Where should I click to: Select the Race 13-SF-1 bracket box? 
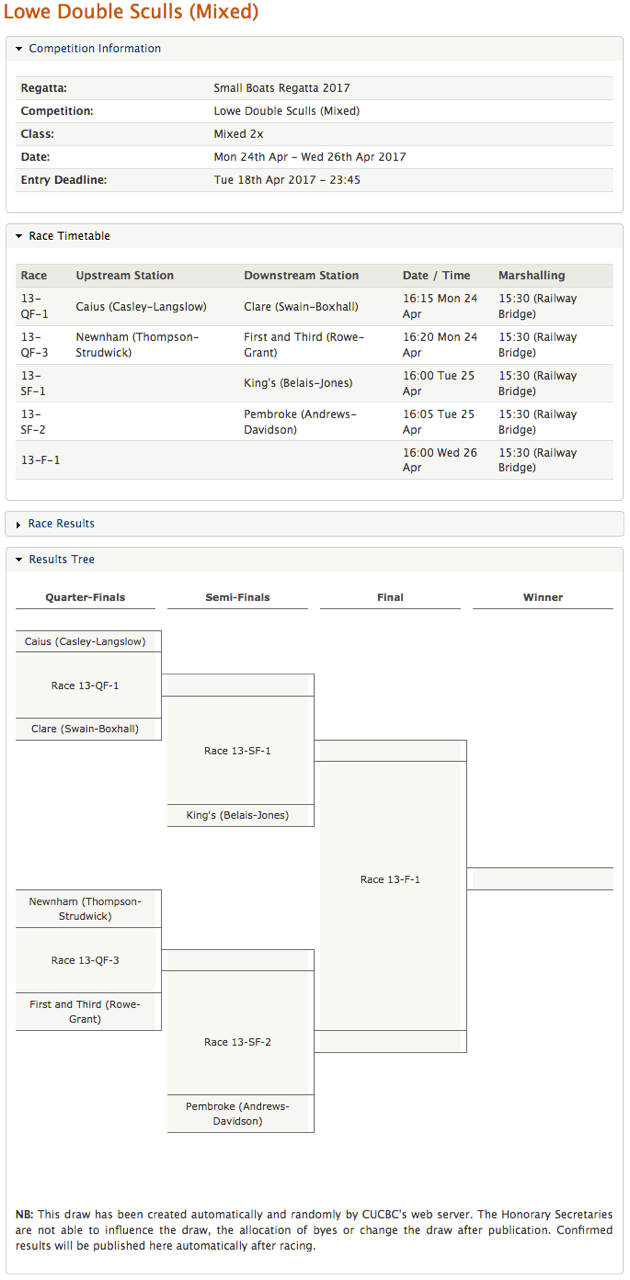click(x=240, y=751)
